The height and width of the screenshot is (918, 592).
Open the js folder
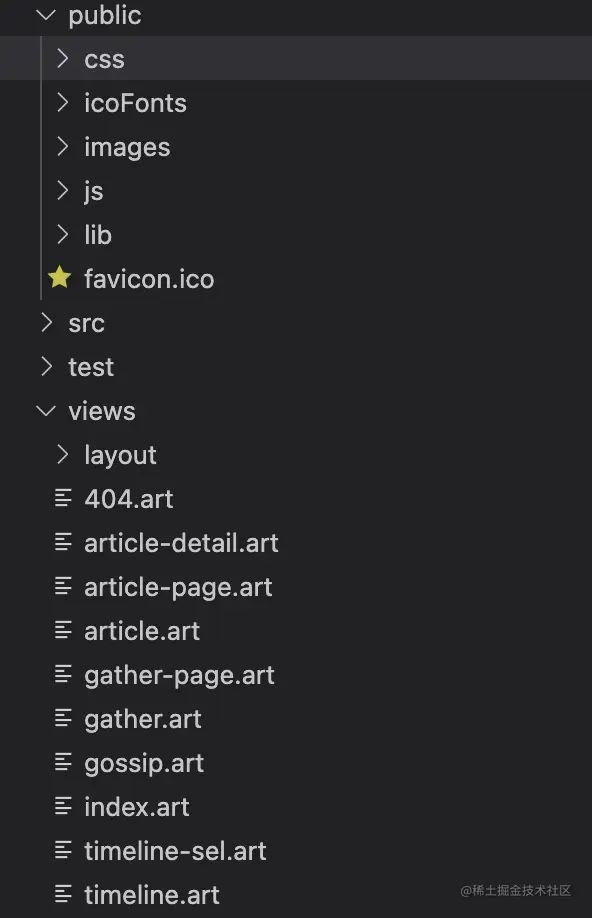pos(61,190)
